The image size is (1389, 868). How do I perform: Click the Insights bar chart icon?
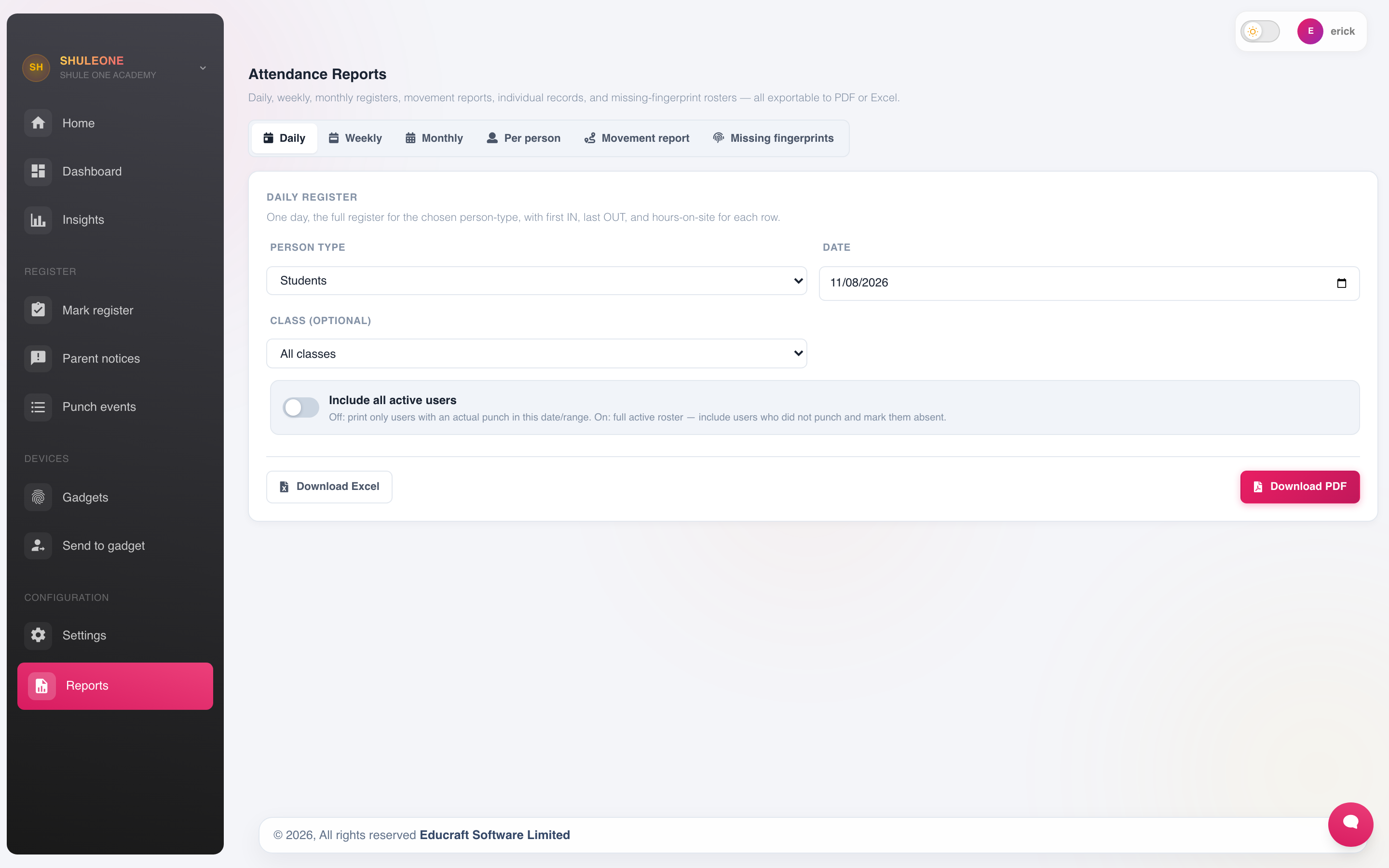[38, 220]
